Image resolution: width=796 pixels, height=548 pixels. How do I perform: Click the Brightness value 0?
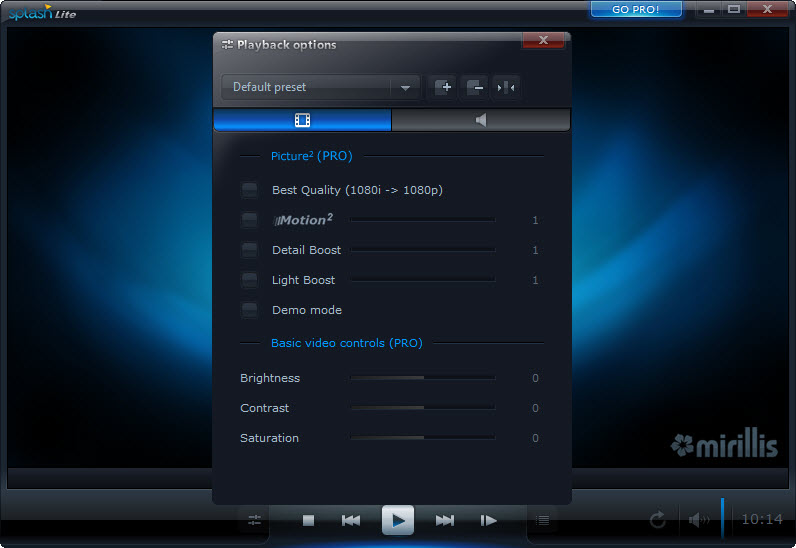coord(535,378)
